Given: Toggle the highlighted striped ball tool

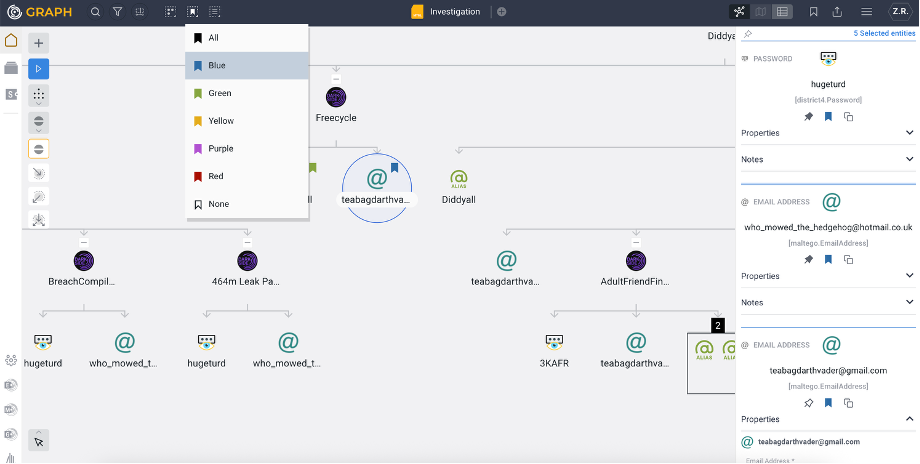Looking at the screenshot, I should (39, 149).
